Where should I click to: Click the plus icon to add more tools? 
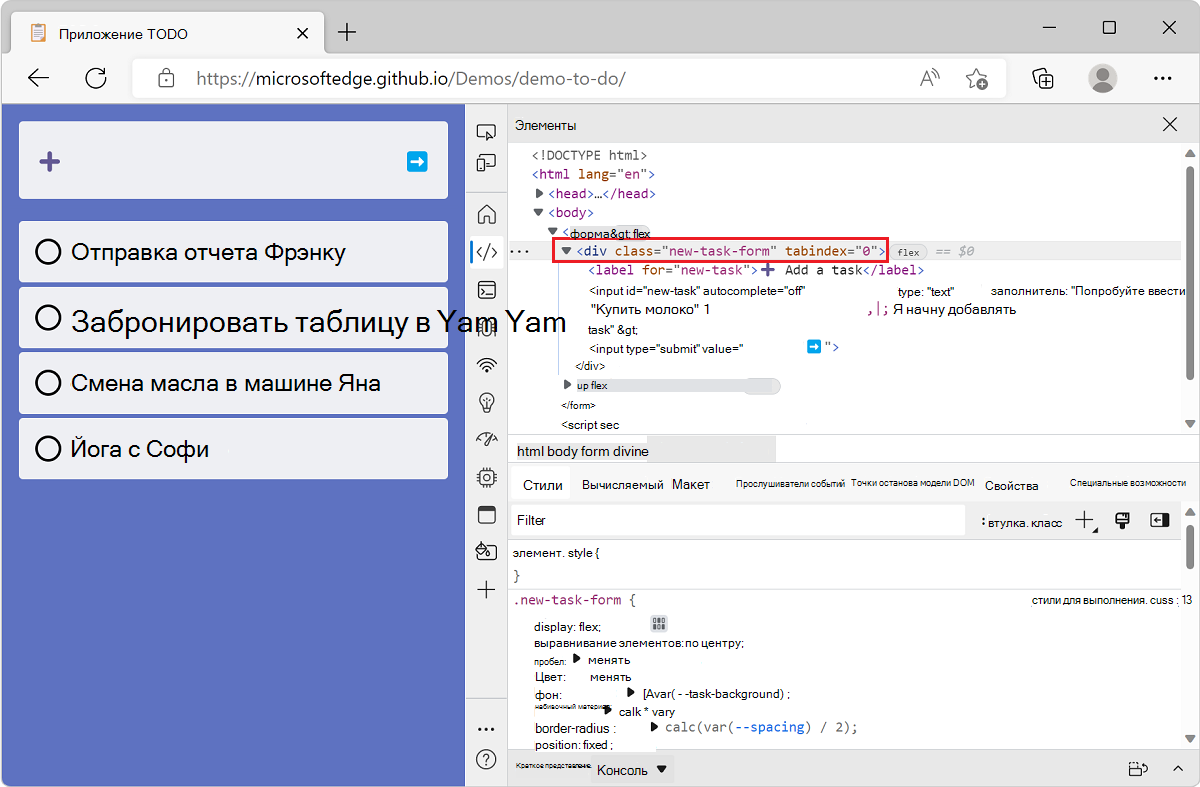tap(486, 590)
